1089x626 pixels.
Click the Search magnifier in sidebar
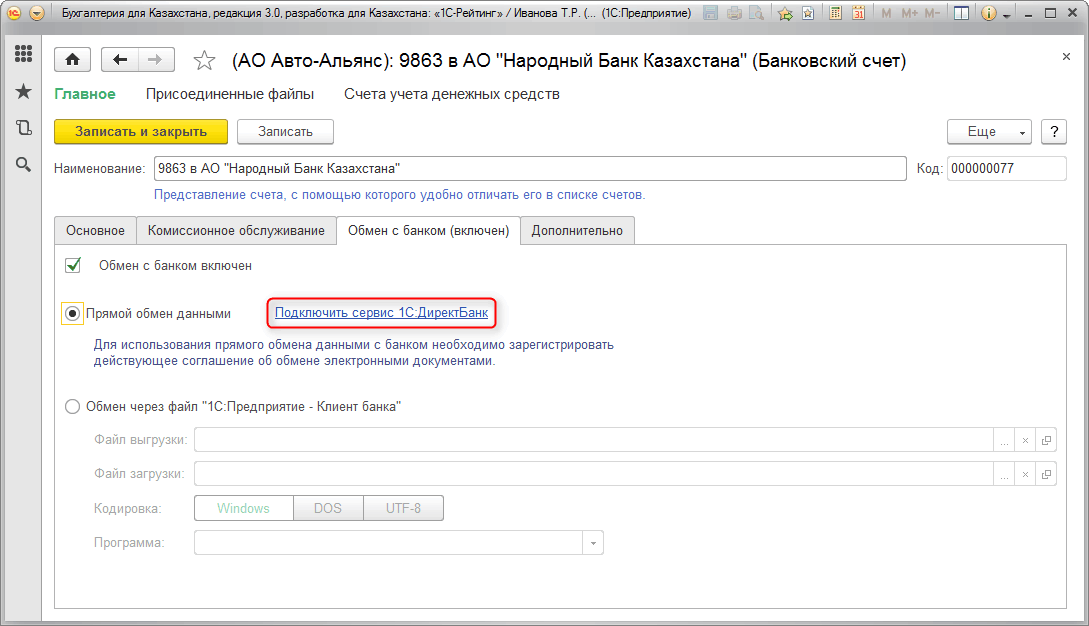tap(23, 164)
